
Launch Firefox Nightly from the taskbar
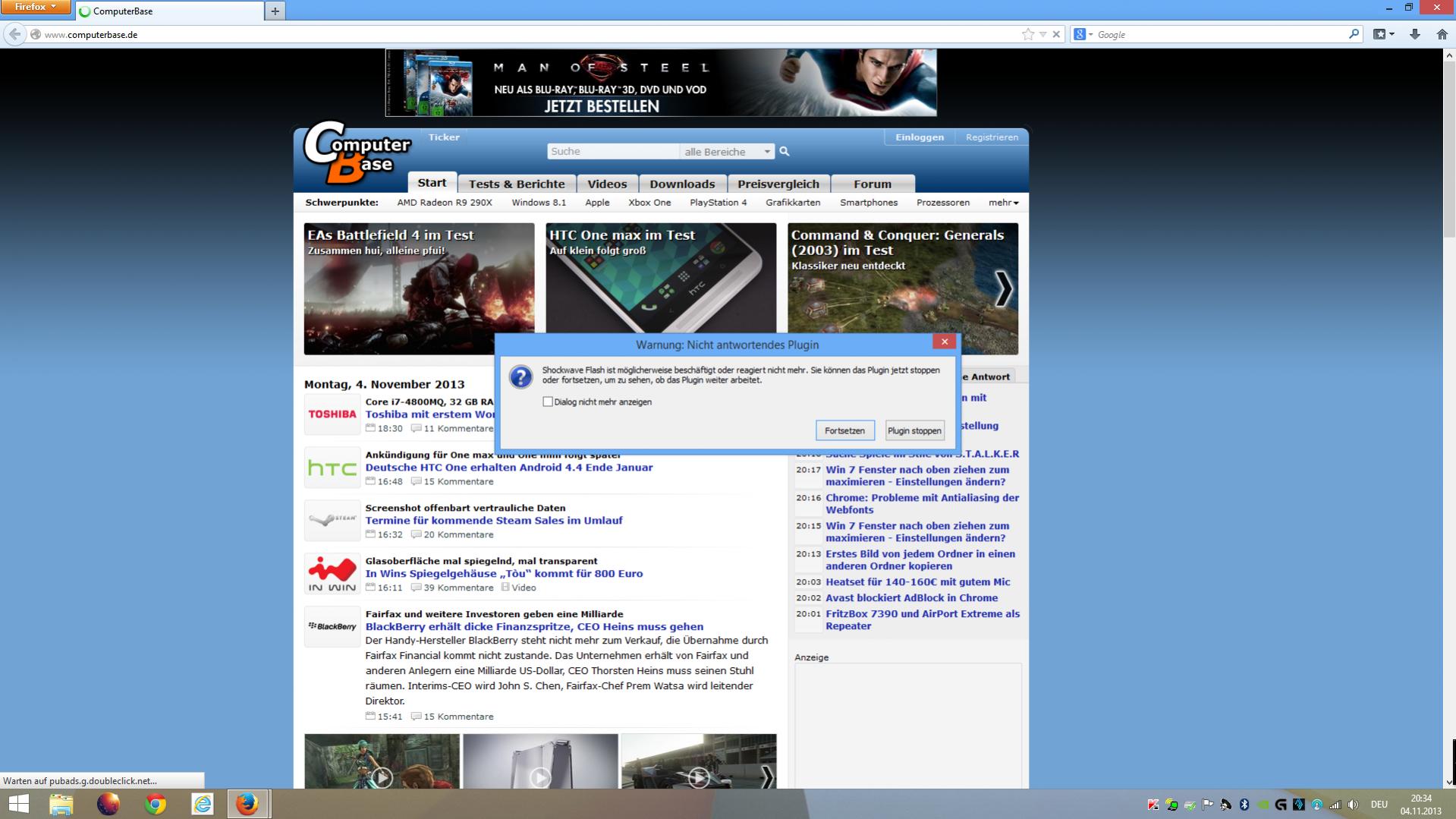108,804
